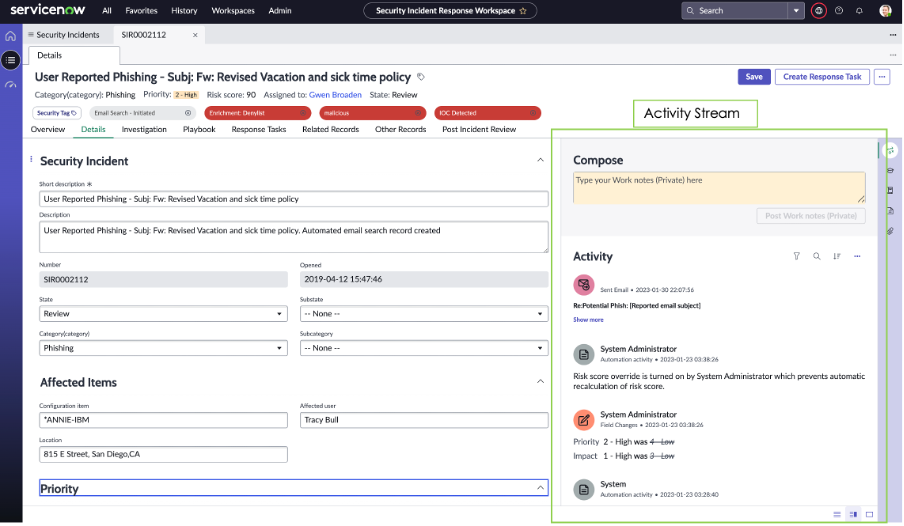Viewport: 904px width, 526px height.
Task: Select the activity stream icon in right sidebar
Action: coord(891,151)
